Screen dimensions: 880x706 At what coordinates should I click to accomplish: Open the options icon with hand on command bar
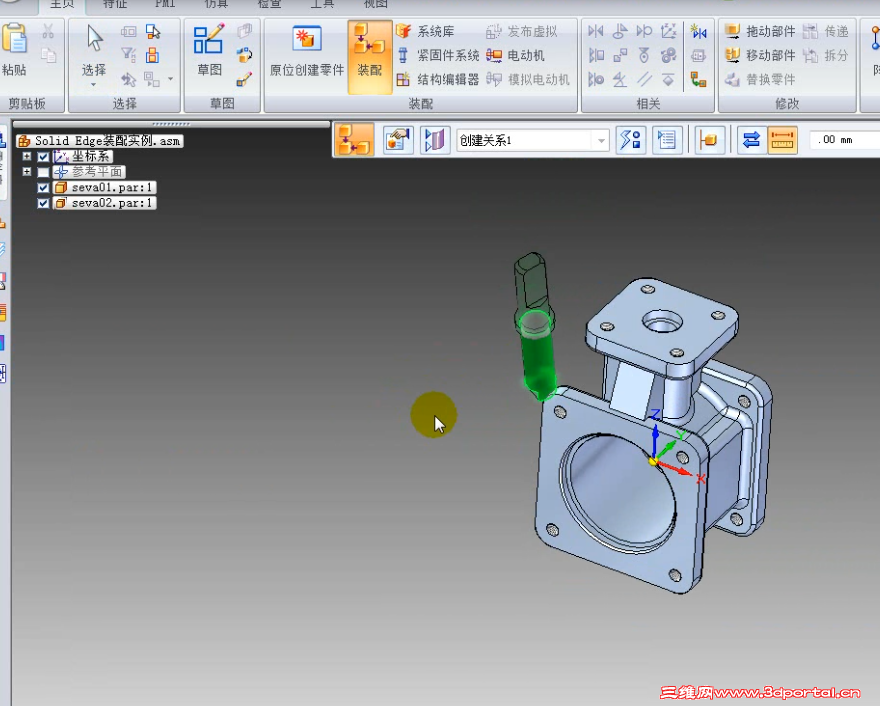398,140
